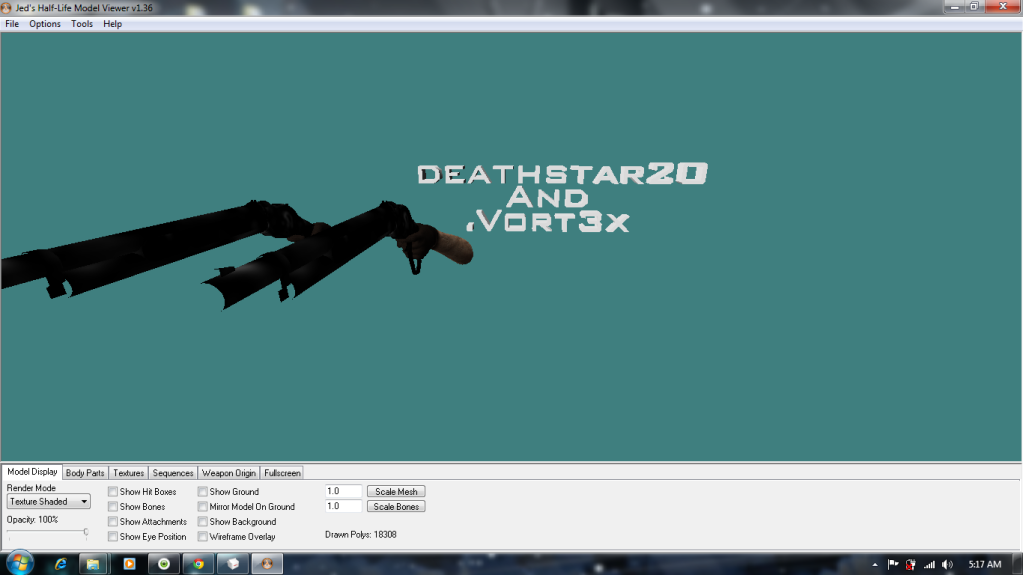Enable Show Background checkbox

(x=203, y=521)
